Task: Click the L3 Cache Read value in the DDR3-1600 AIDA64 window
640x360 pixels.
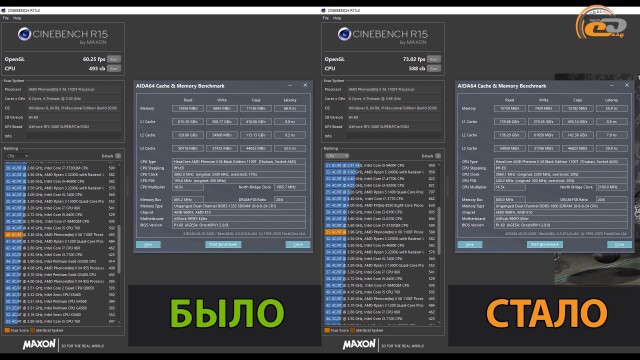Action: [509, 148]
